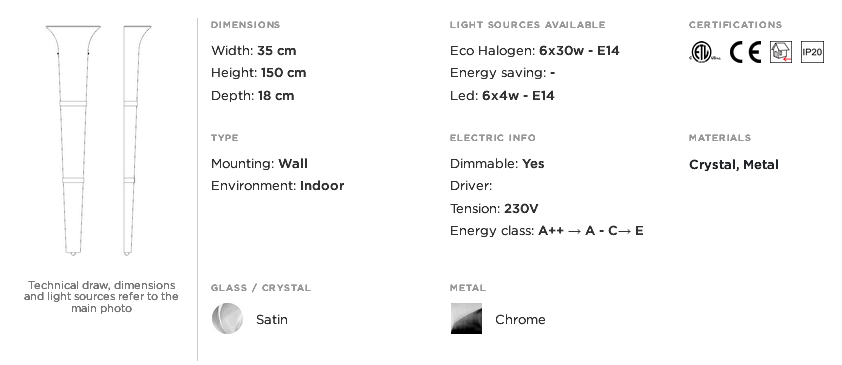Viewport: 842px width, 365px height.
Task: Click the Materials heading
Action: (x=720, y=138)
